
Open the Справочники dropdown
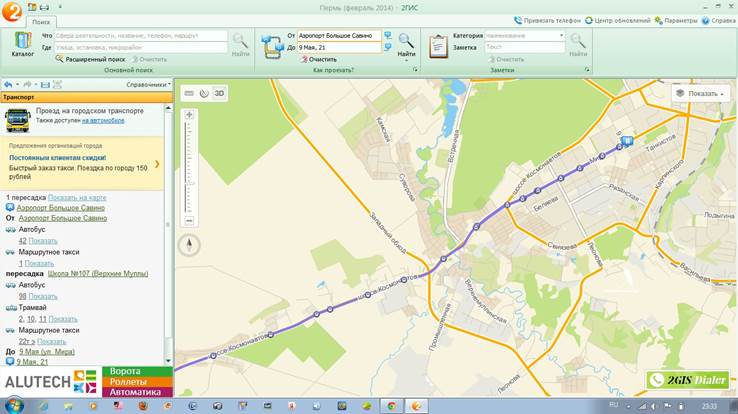[x=149, y=85]
